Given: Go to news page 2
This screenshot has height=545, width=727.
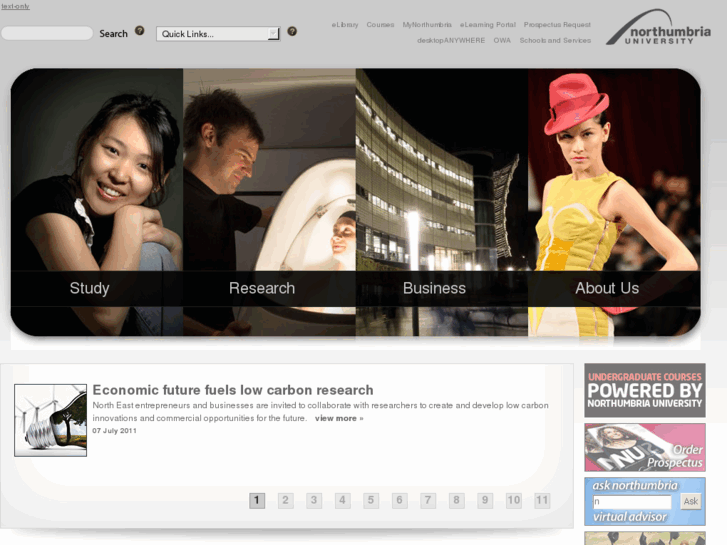Looking at the screenshot, I should [285, 500].
